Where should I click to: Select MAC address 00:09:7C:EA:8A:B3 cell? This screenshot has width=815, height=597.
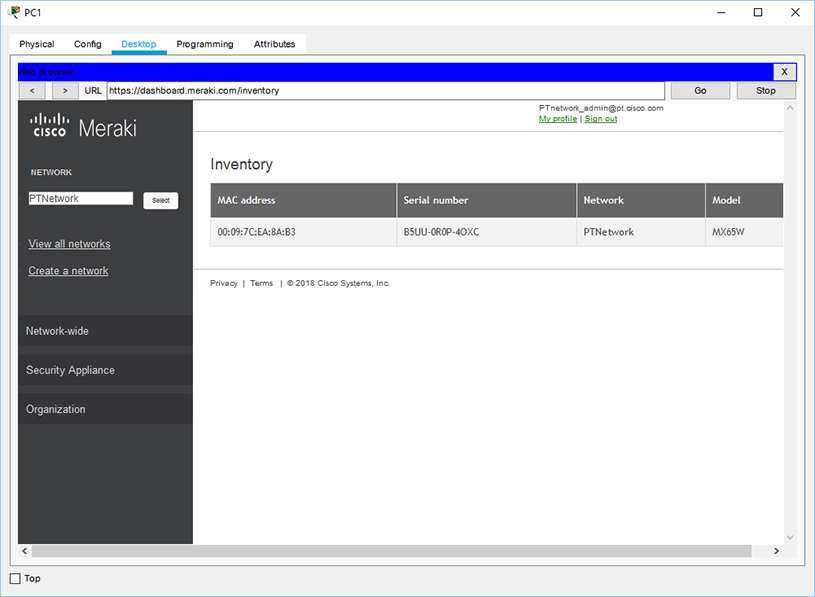[303, 232]
